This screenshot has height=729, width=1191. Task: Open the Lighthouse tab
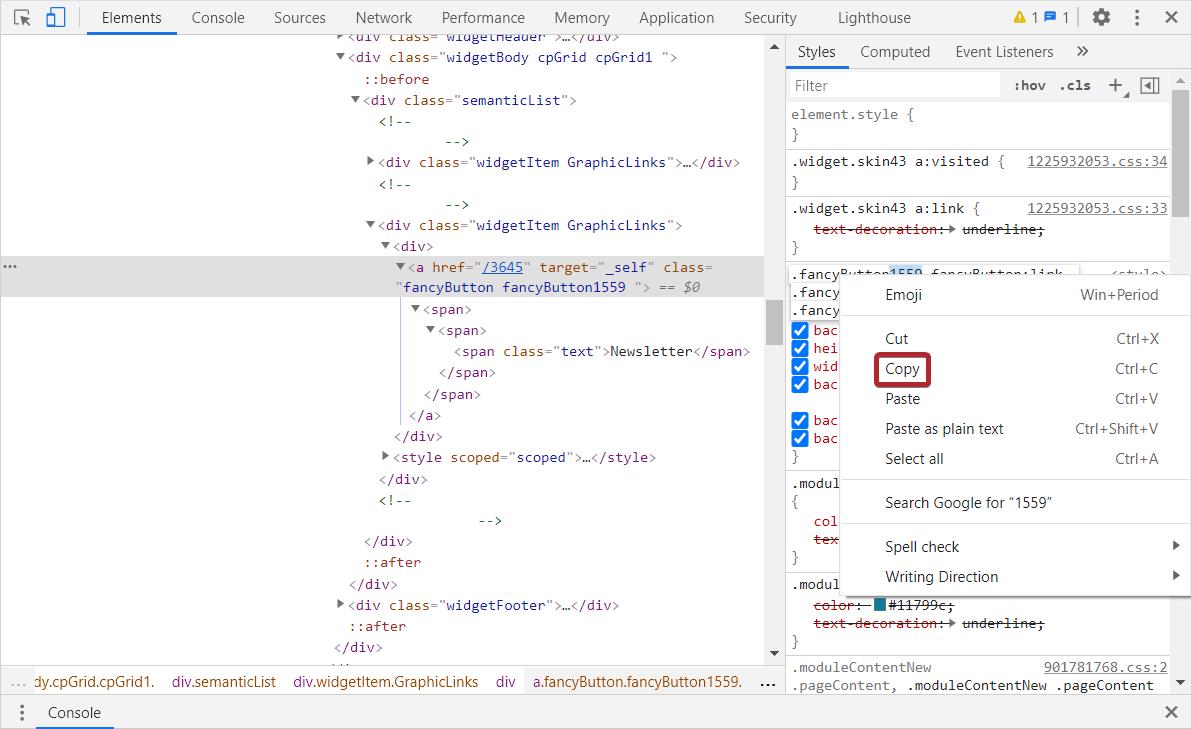click(874, 17)
